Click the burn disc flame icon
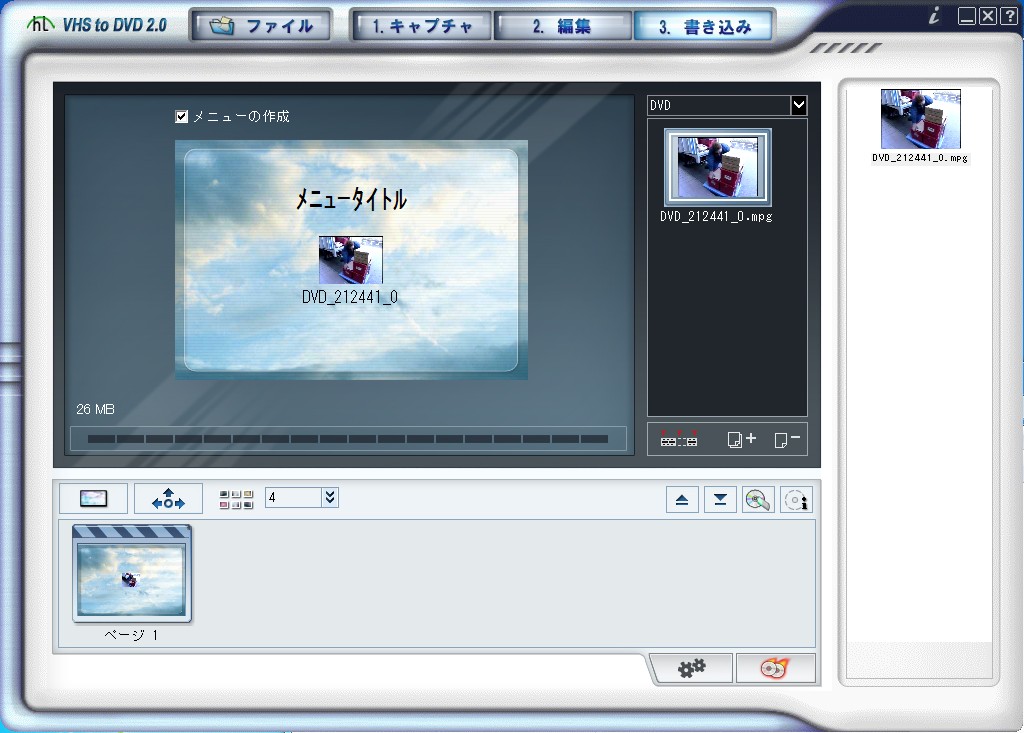Image resolution: width=1024 pixels, height=733 pixels. point(775,668)
